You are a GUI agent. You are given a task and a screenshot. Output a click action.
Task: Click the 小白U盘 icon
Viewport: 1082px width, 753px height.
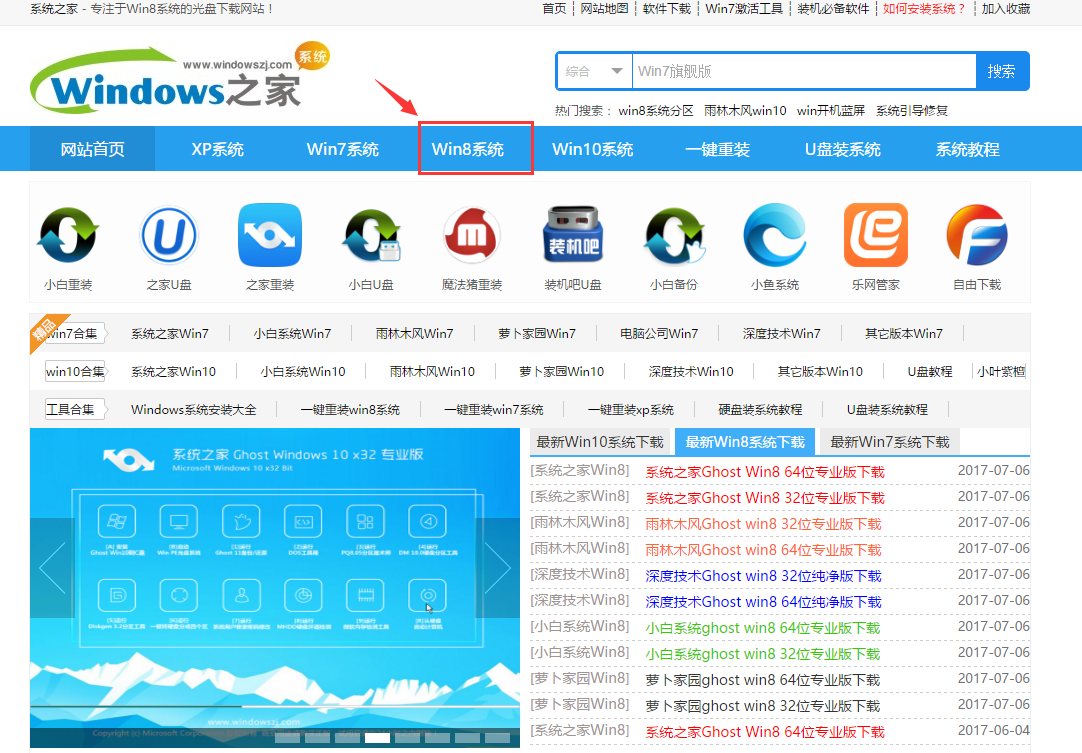pos(370,235)
